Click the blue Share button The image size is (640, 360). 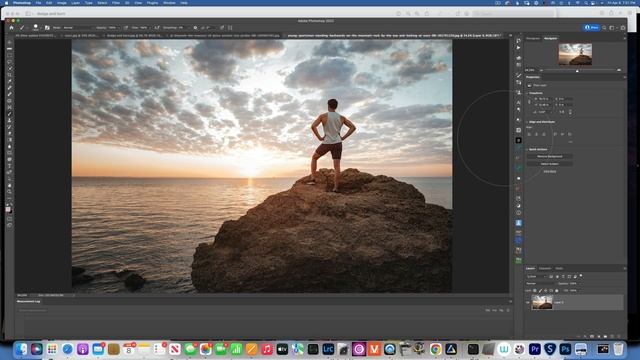[x=591, y=27]
